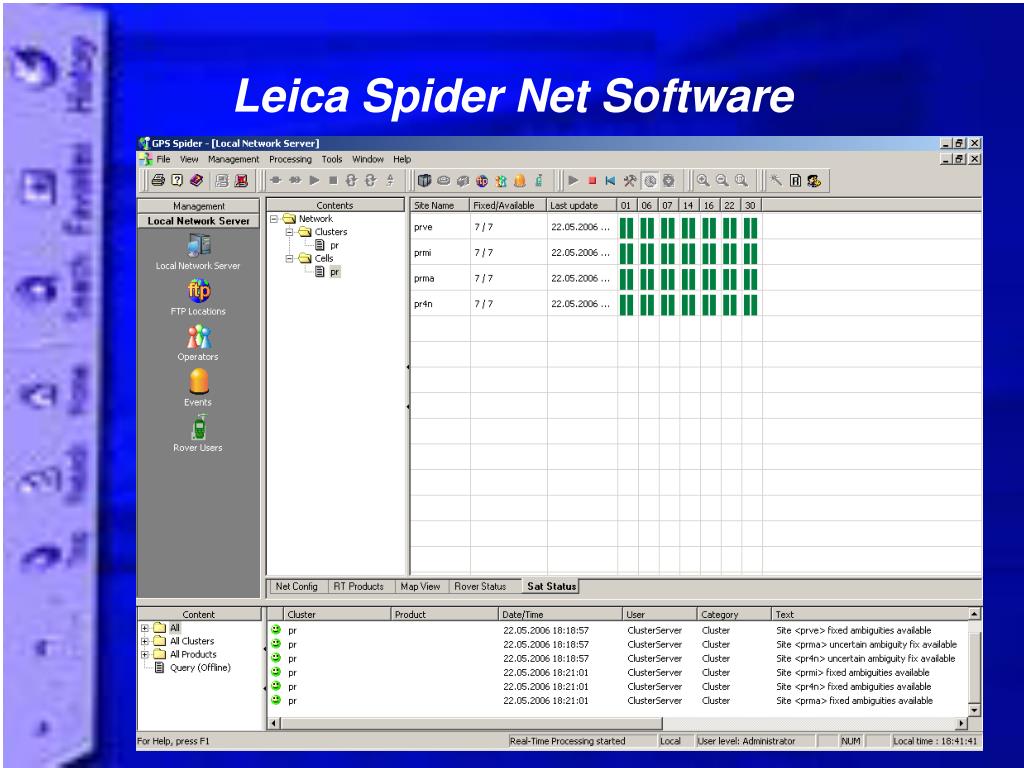
Task: Click the blue skip-to-start icon
Action: point(611,180)
